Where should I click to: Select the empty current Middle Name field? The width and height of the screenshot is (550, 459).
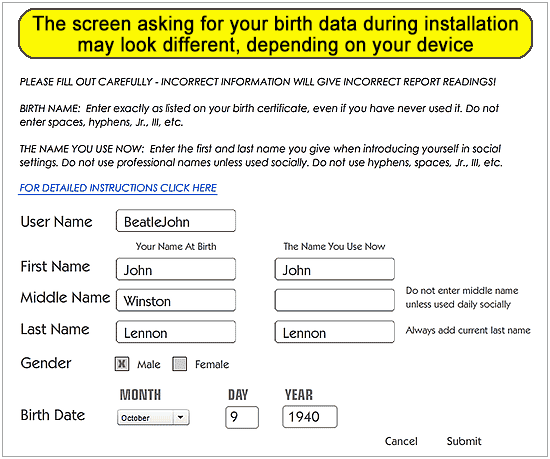pyautogui.click(x=335, y=300)
